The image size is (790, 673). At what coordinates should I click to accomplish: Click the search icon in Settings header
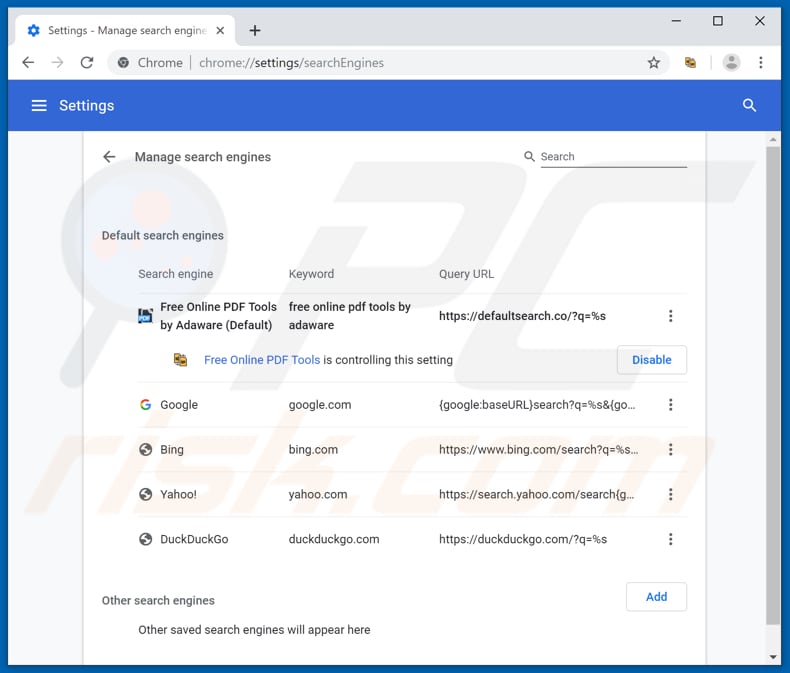[x=749, y=105]
